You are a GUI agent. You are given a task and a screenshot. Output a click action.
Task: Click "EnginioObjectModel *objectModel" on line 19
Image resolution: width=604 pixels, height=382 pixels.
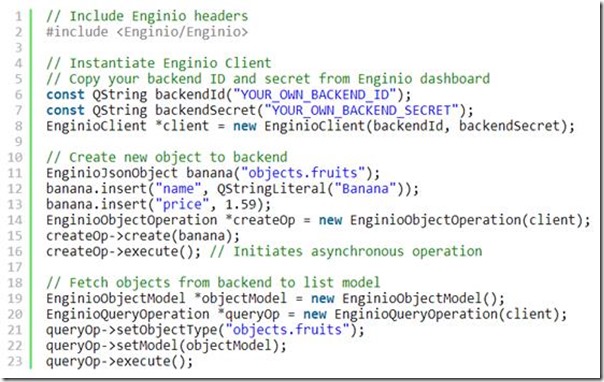(167, 298)
